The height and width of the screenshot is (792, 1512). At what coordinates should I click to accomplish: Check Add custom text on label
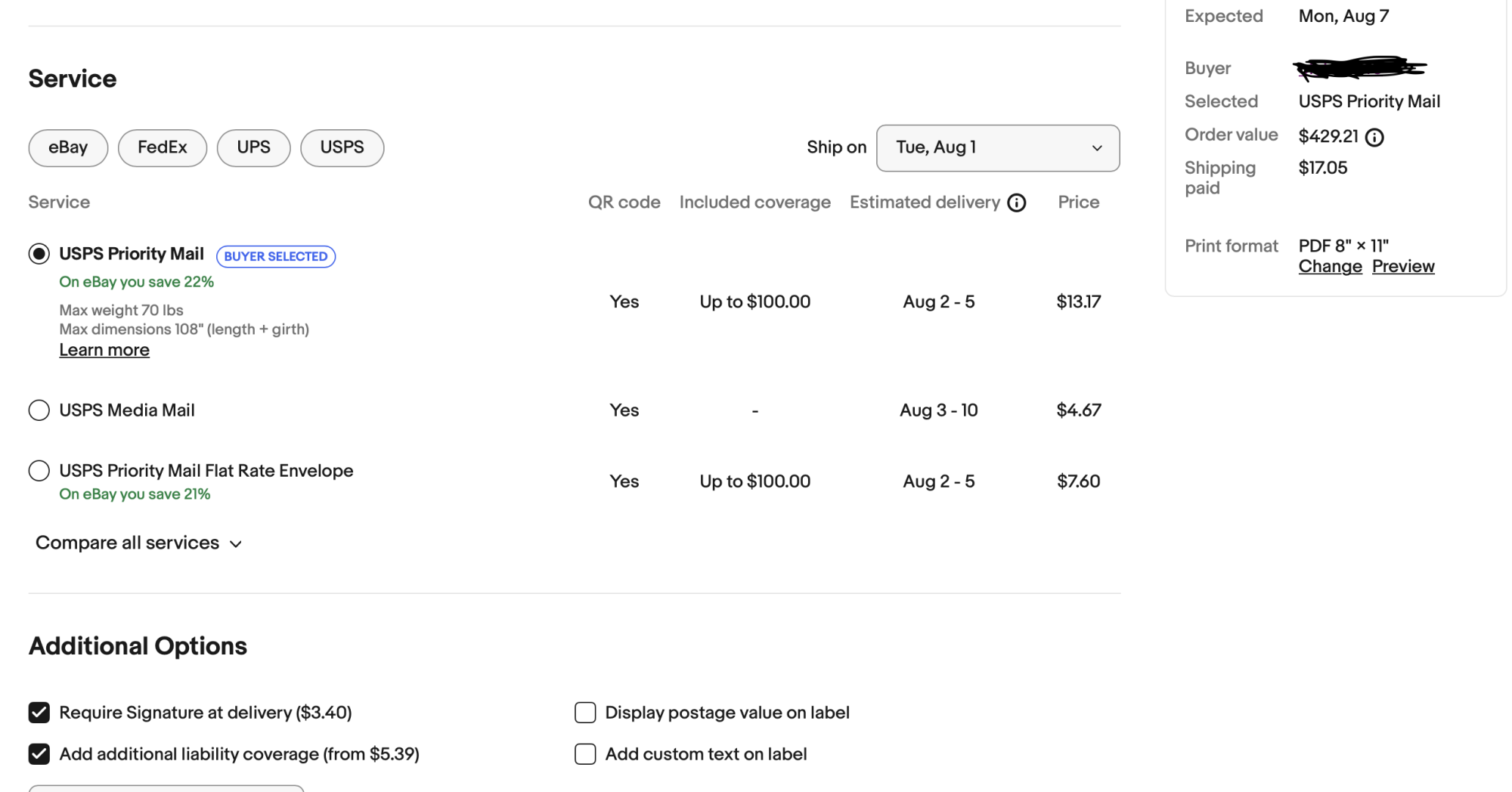585,754
